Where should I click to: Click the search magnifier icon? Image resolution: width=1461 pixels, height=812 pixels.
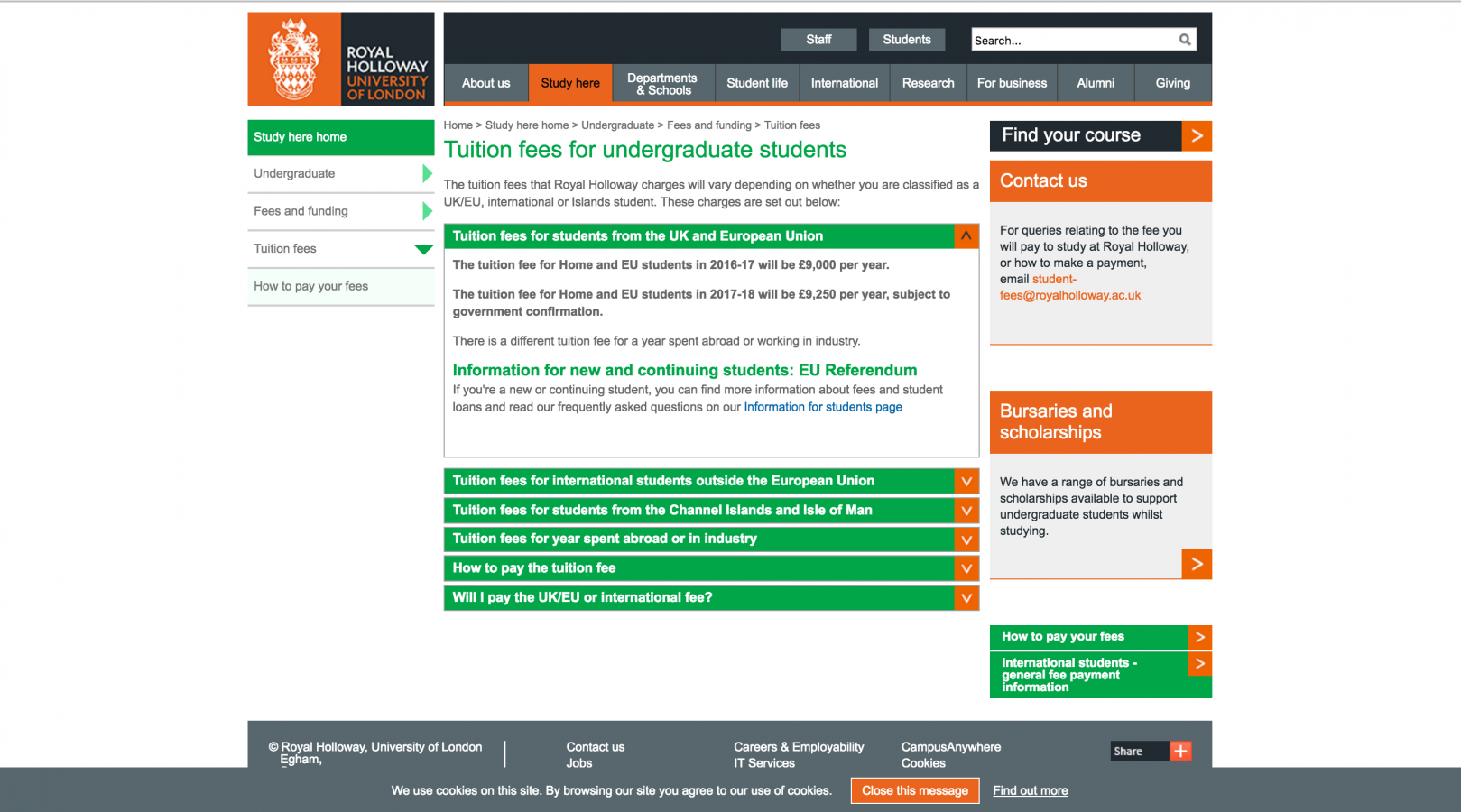pyautogui.click(x=1185, y=40)
